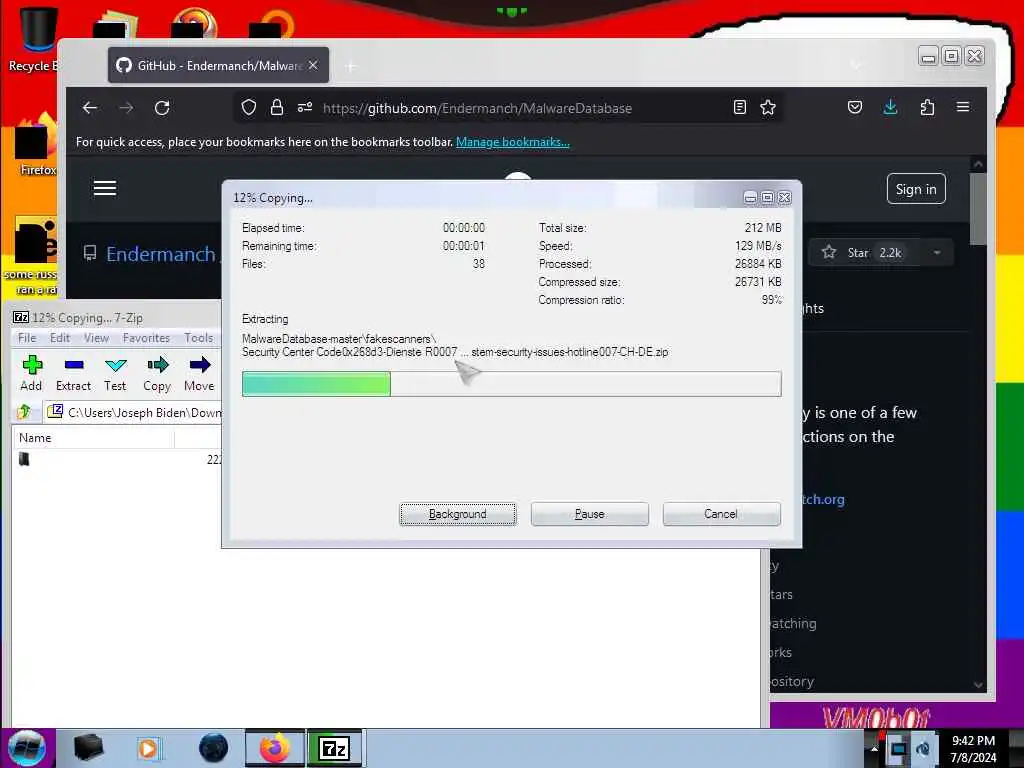Open the Endermanch profile link
This screenshot has width=1024, height=768.
click(161, 254)
